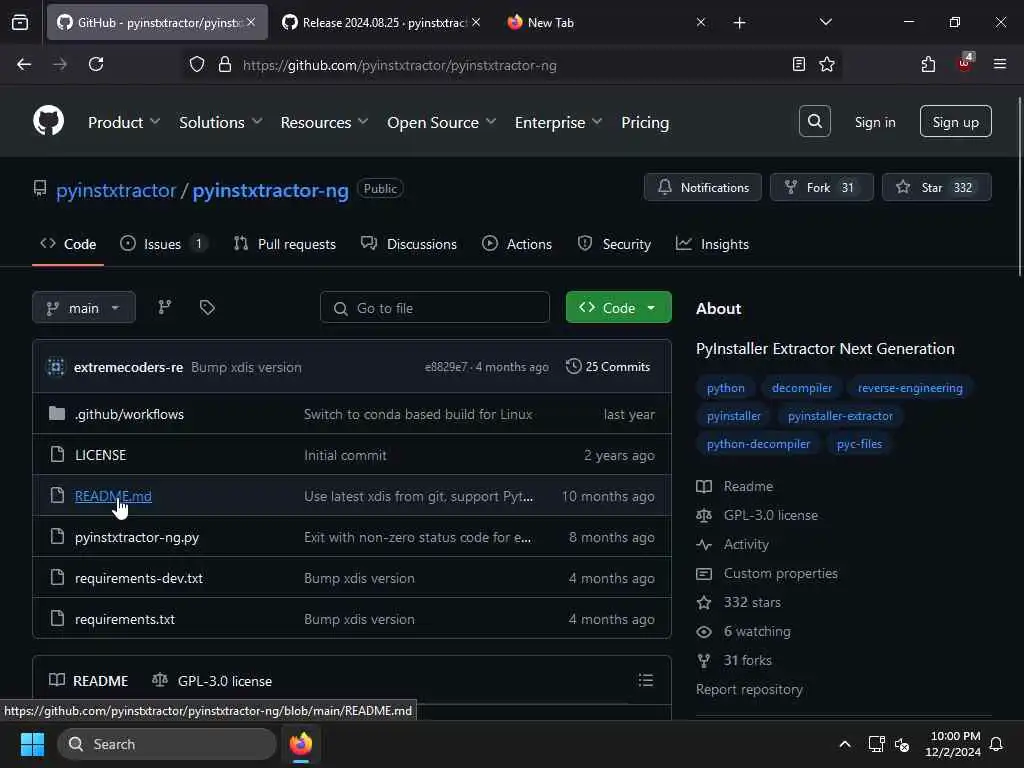Screen dimensions: 1024x768
Task: Open pyinstxtractor-ng.py file
Action: click(137, 537)
